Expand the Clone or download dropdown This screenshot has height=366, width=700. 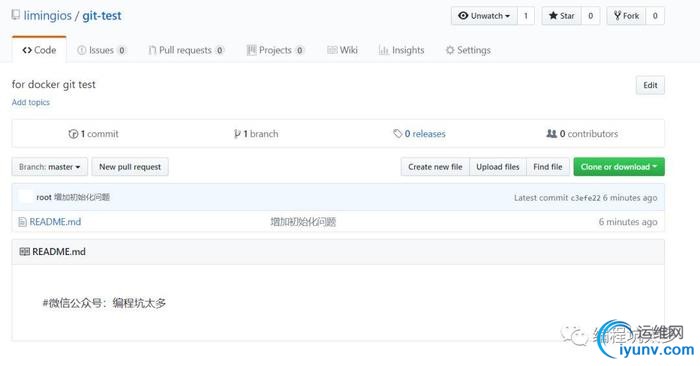pos(619,166)
